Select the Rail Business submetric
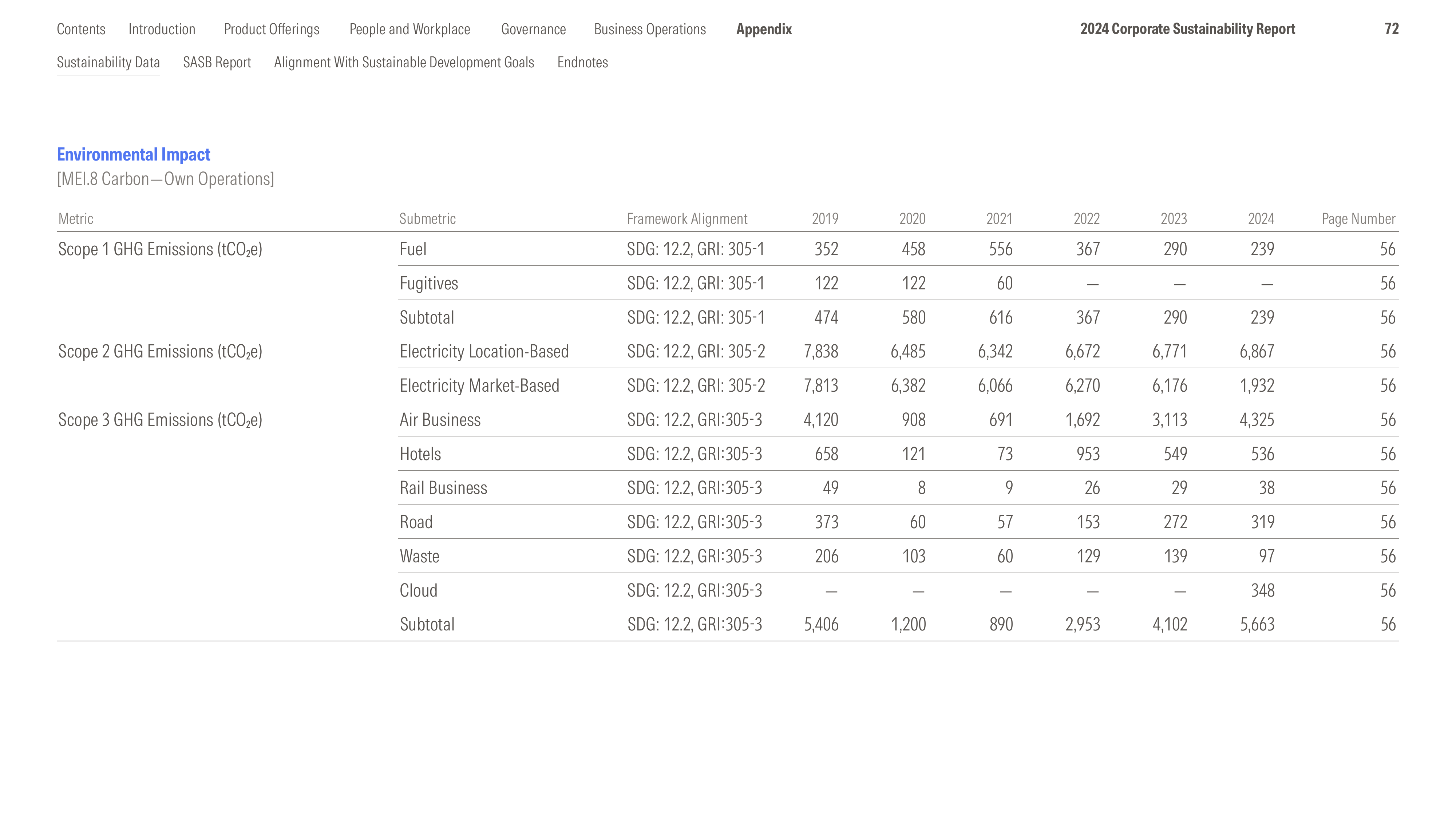The image size is (1456, 819). pyautogui.click(x=444, y=488)
